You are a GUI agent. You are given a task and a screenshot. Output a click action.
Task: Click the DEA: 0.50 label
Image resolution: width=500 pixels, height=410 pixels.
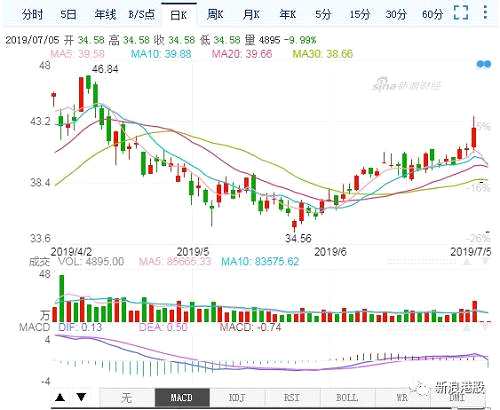click(163, 327)
